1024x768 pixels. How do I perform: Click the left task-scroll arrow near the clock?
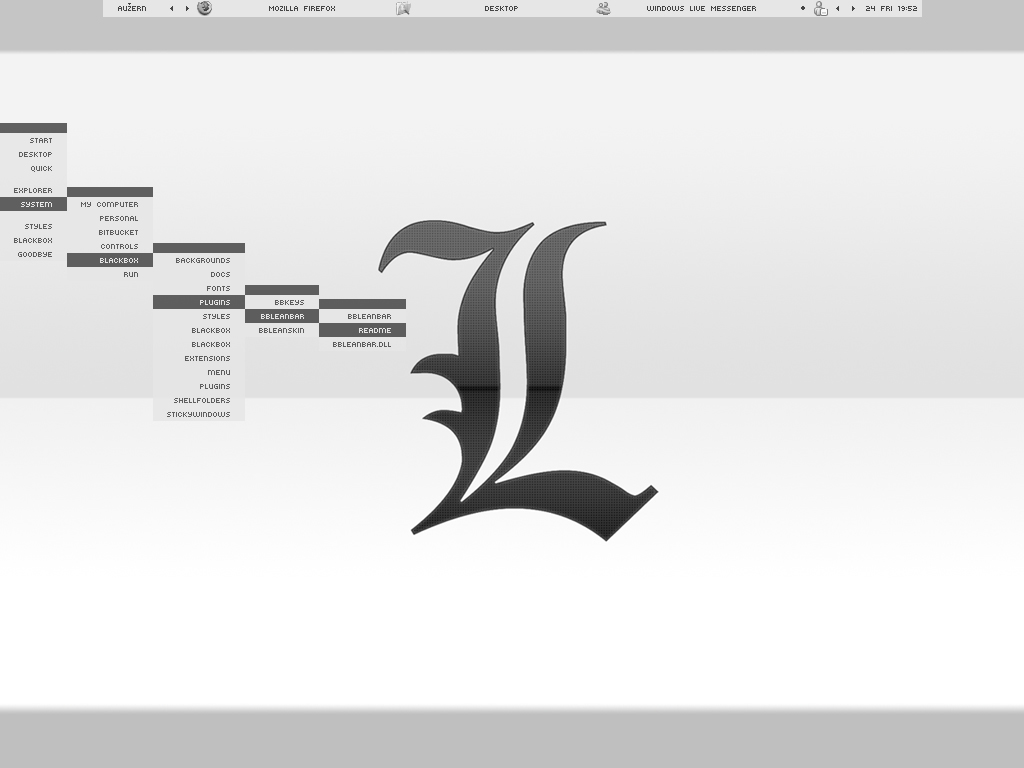838,8
